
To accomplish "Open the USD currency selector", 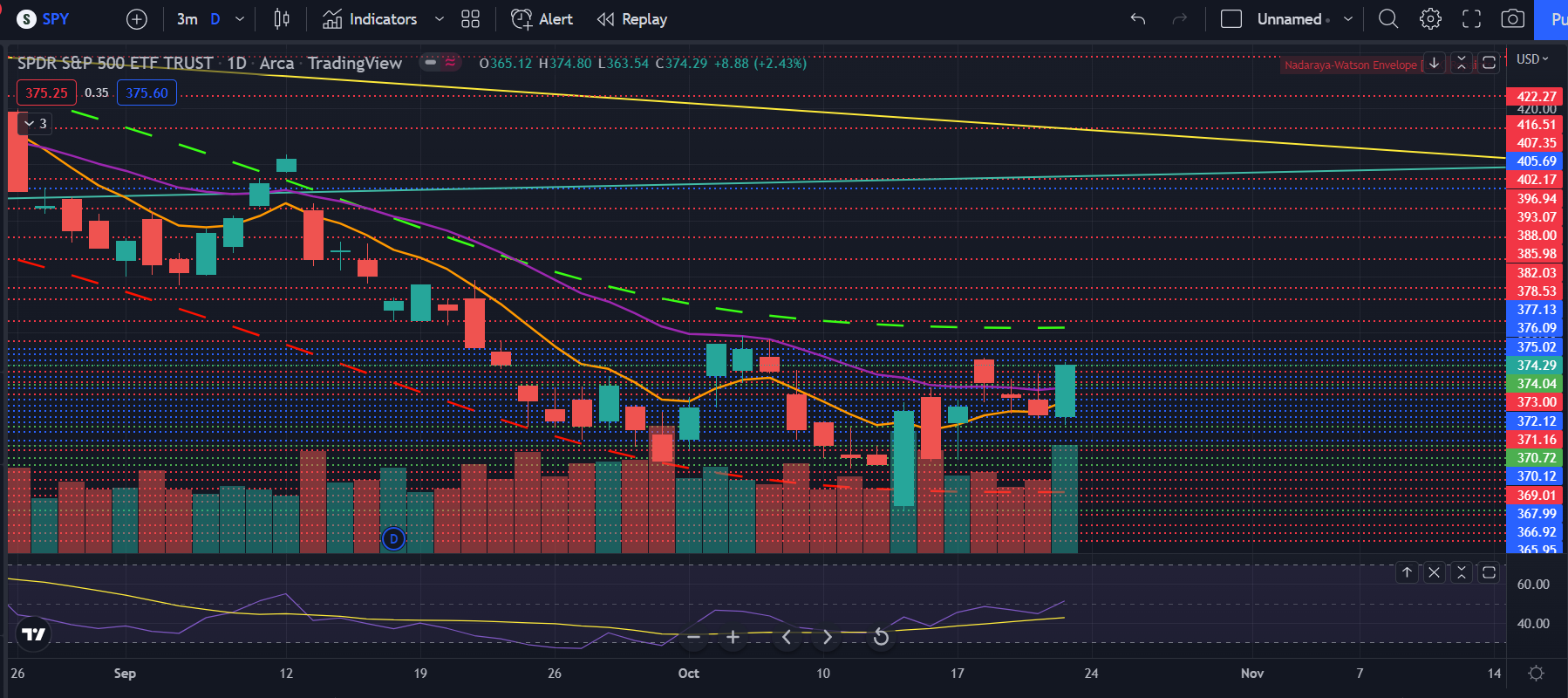I will tap(1532, 59).
